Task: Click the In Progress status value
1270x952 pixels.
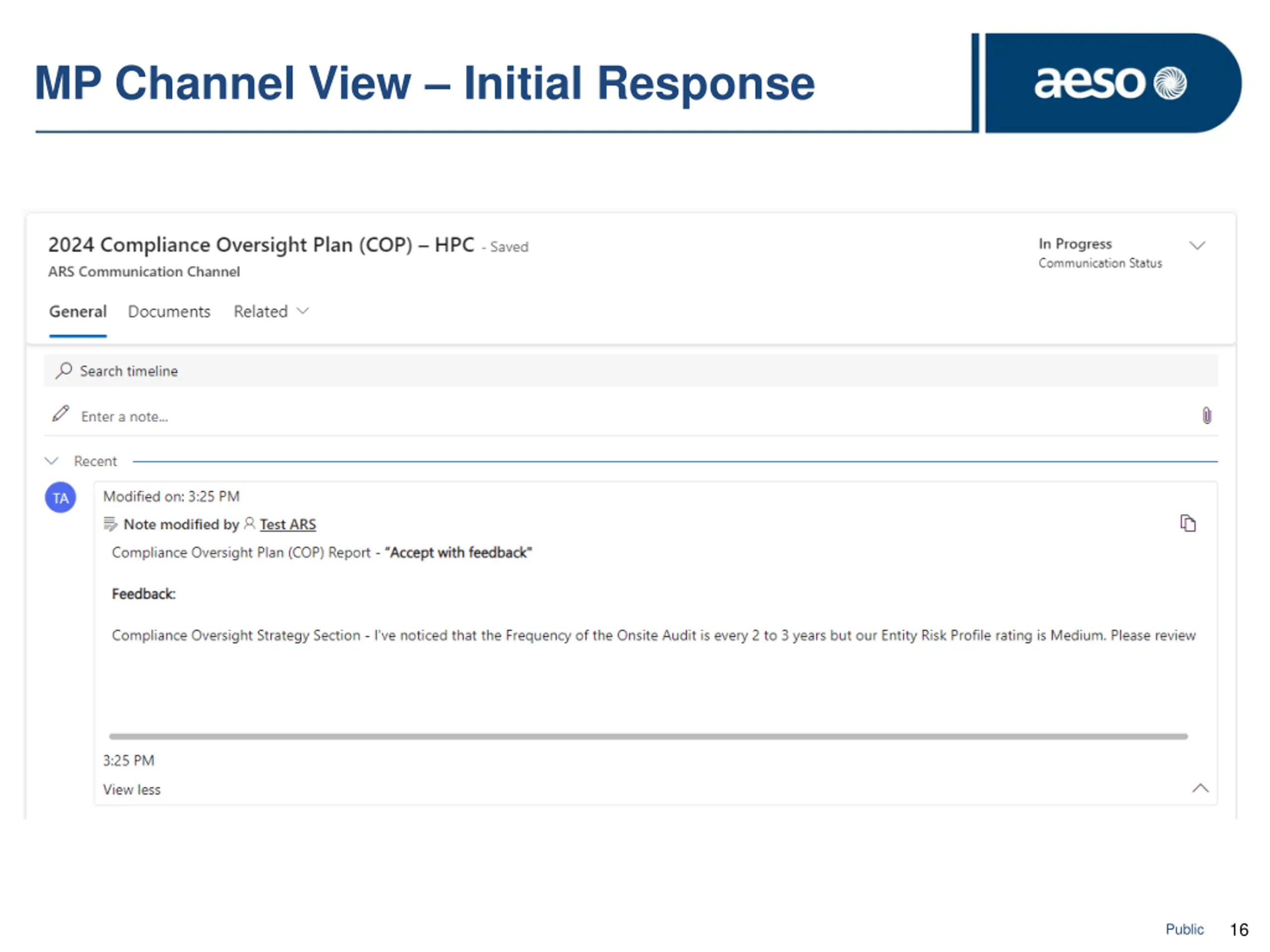Action: point(1075,244)
